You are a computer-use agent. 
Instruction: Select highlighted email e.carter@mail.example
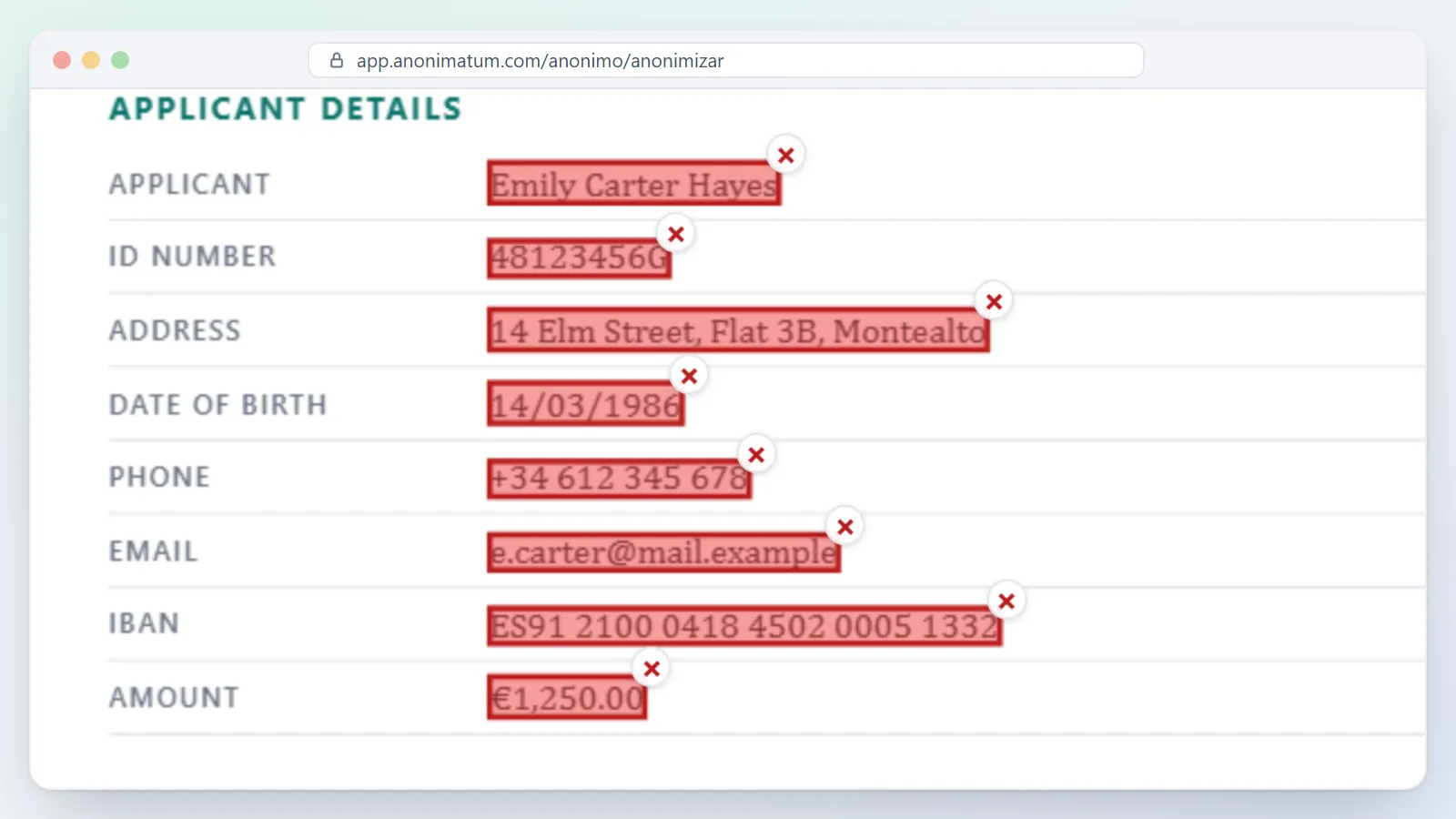(664, 551)
